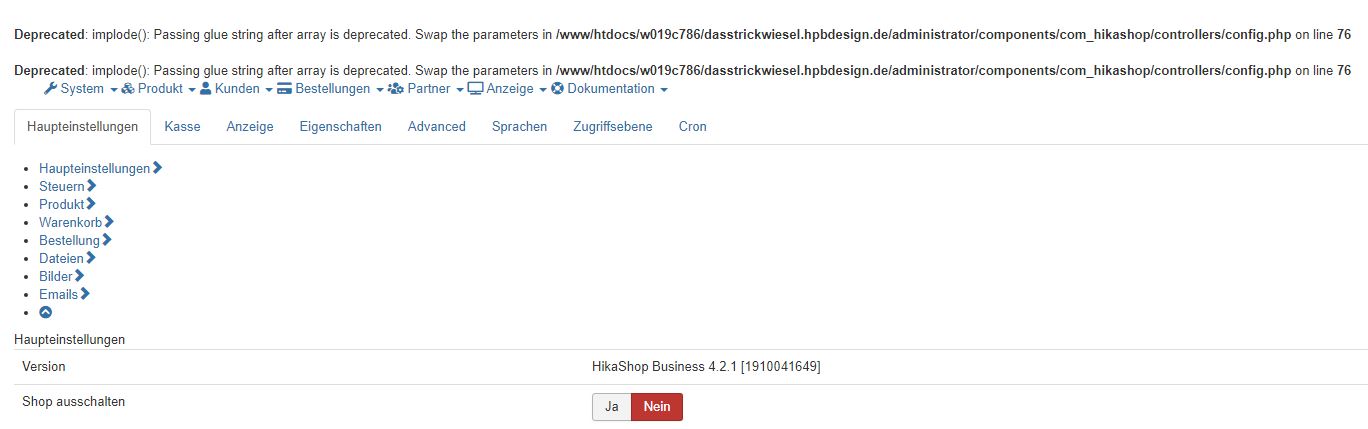Viewport: 1368px width, 429px height.
Task: Switch to the Zugriffsebene tab
Action: click(613, 127)
